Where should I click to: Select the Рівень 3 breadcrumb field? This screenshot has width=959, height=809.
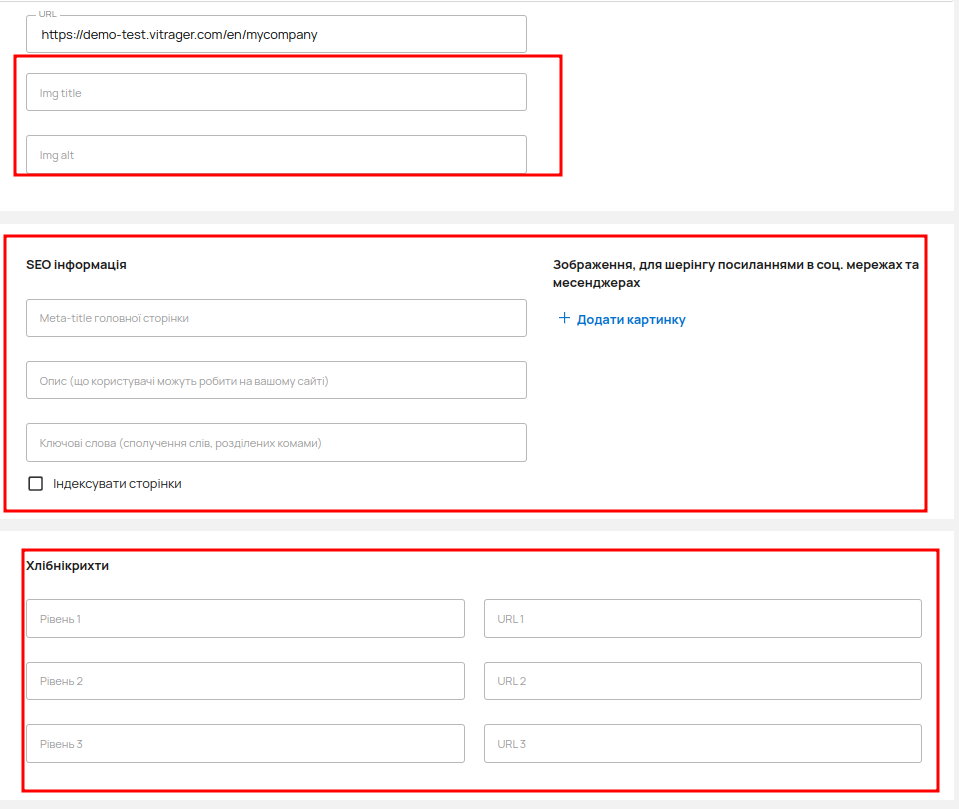tap(245, 744)
